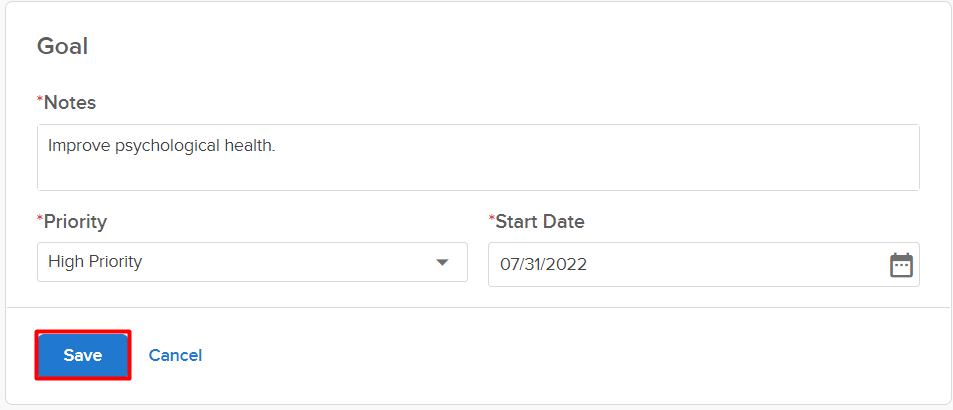This screenshot has height=410, width=953.
Task: Expand the Priority dropdown arrow
Action: [442, 263]
